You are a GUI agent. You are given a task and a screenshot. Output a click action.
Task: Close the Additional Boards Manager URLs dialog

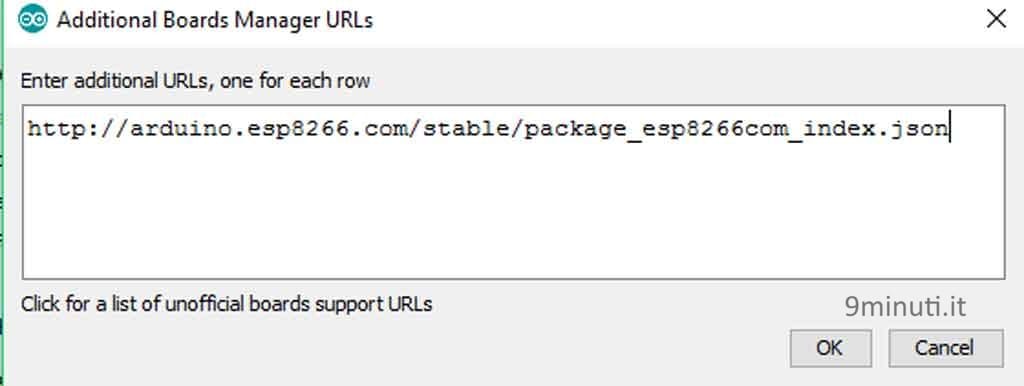tap(997, 20)
